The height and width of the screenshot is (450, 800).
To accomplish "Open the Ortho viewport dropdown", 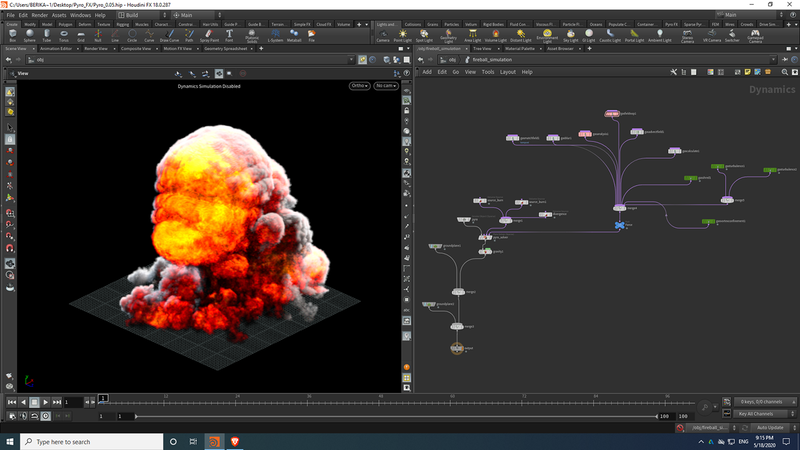I will pyautogui.click(x=359, y=86).
